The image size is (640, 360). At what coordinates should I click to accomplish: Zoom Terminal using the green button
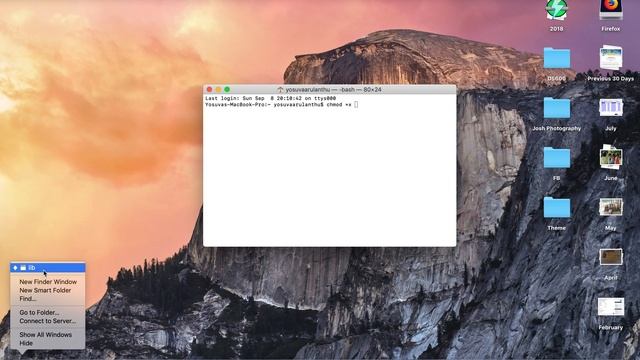pos(227,89)
